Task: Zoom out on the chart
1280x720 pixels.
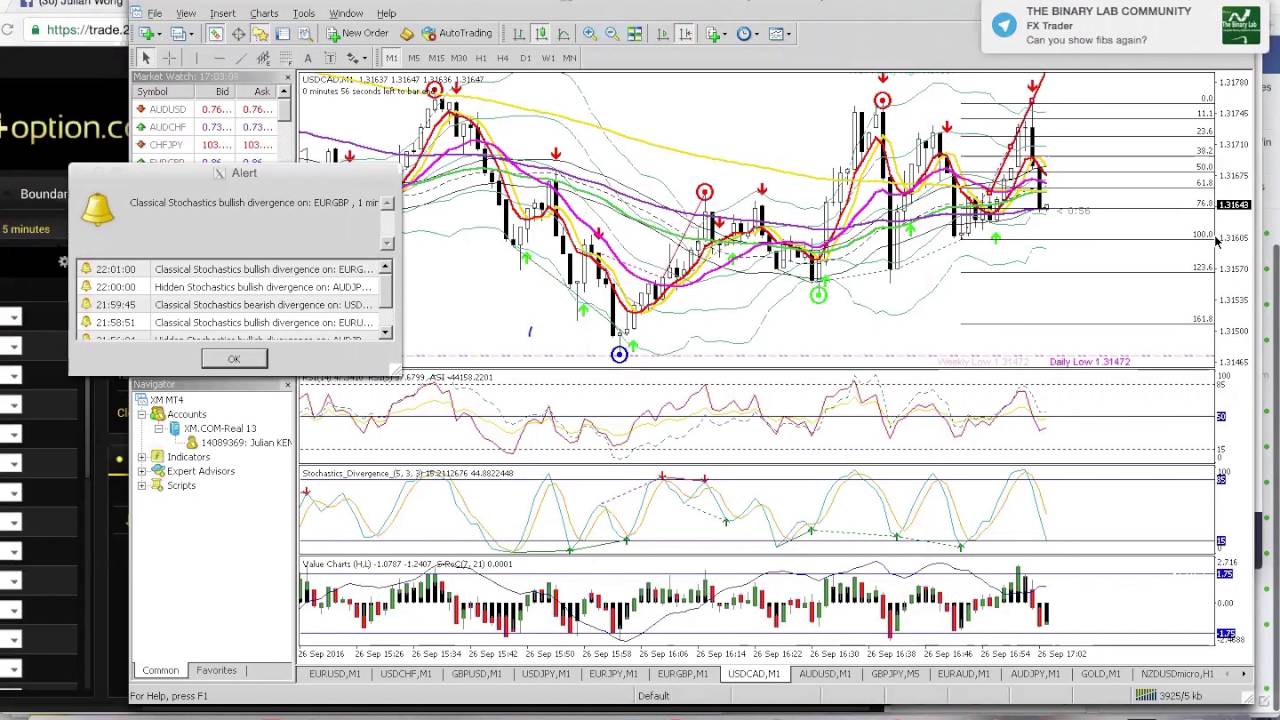Action: pyautogui.click(x=612, y=34)
